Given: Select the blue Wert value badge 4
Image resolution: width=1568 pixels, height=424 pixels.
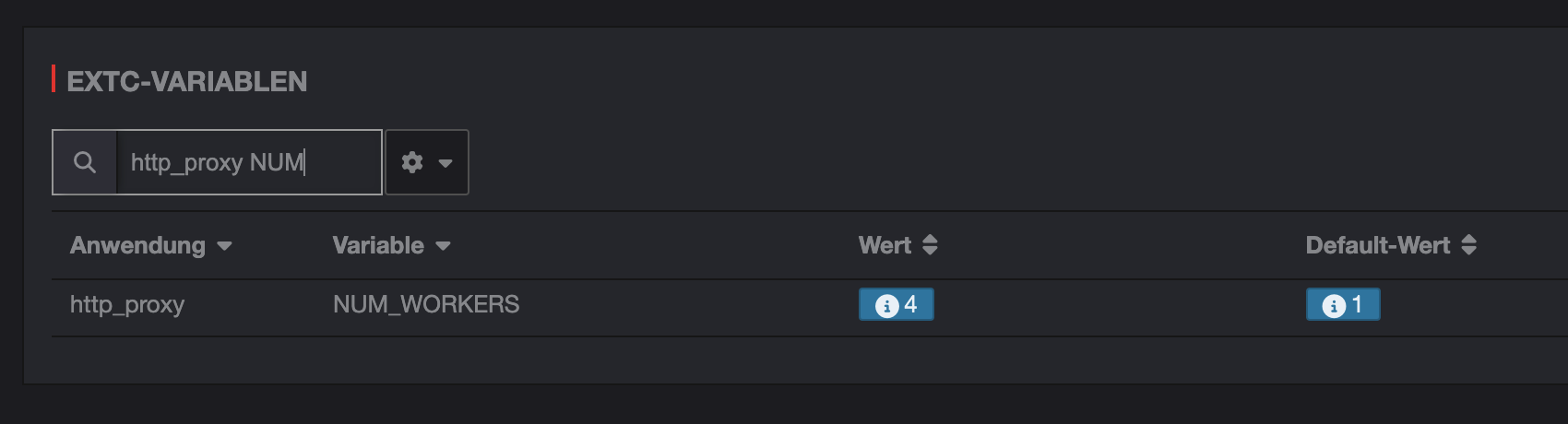Looking at the screenshot, I should (897, 304).
